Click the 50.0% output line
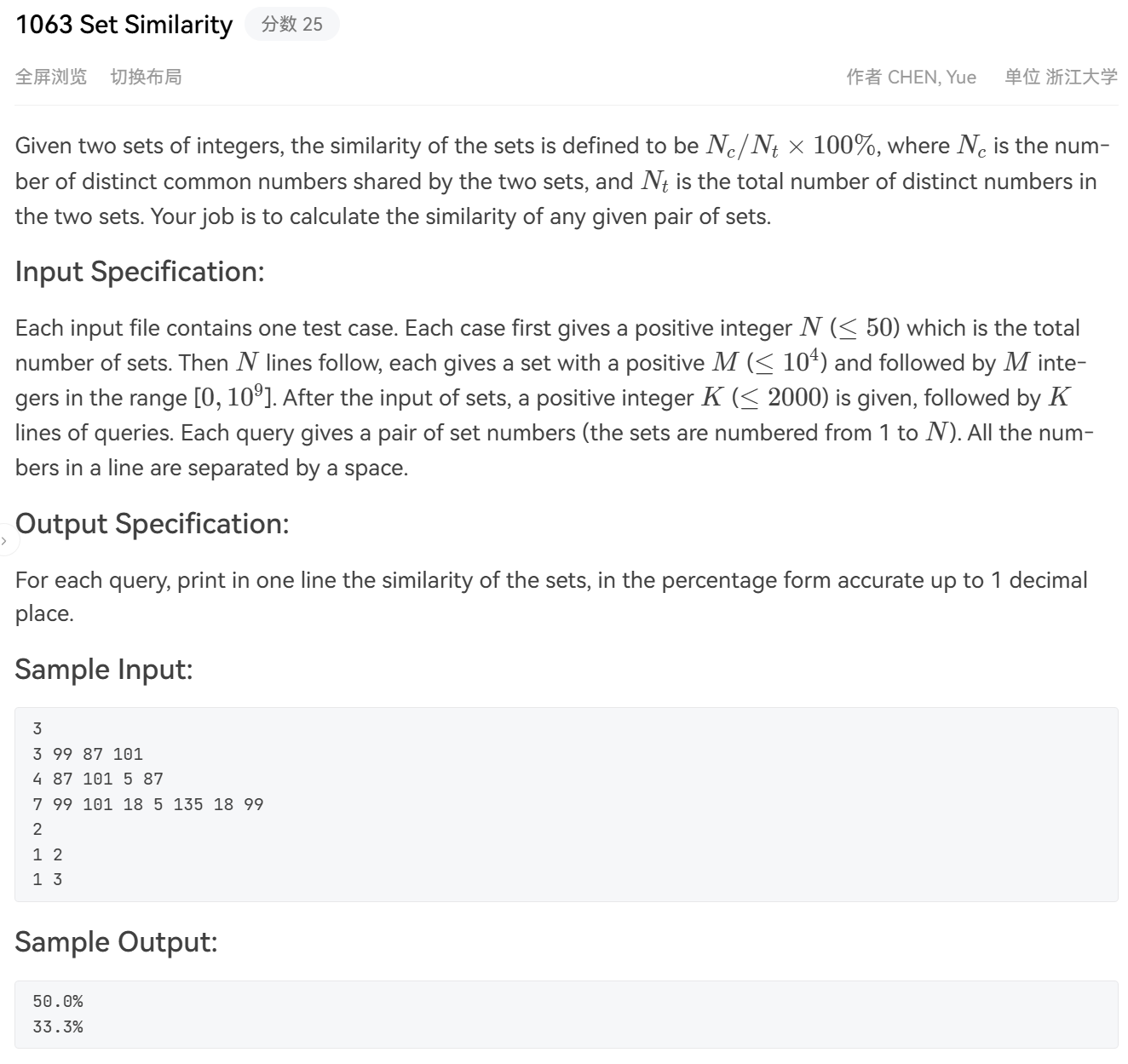1128x1064 pixels. point(58,1002)
